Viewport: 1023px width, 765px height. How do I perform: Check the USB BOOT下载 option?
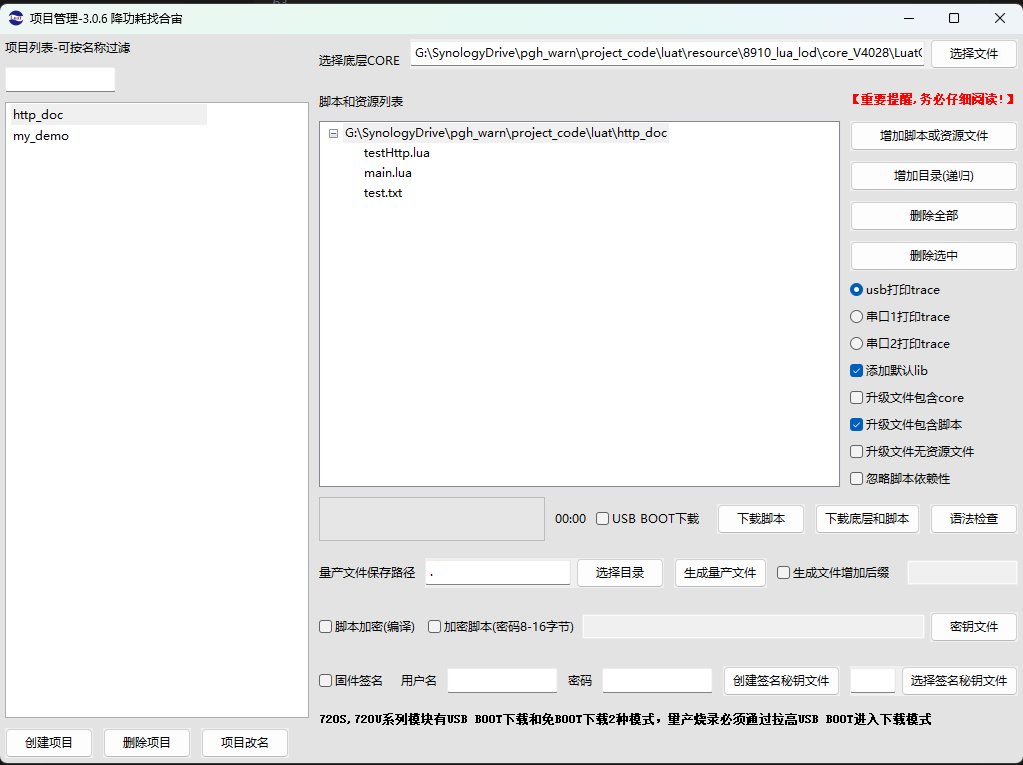pyautogui.click(x=603, y=519)
